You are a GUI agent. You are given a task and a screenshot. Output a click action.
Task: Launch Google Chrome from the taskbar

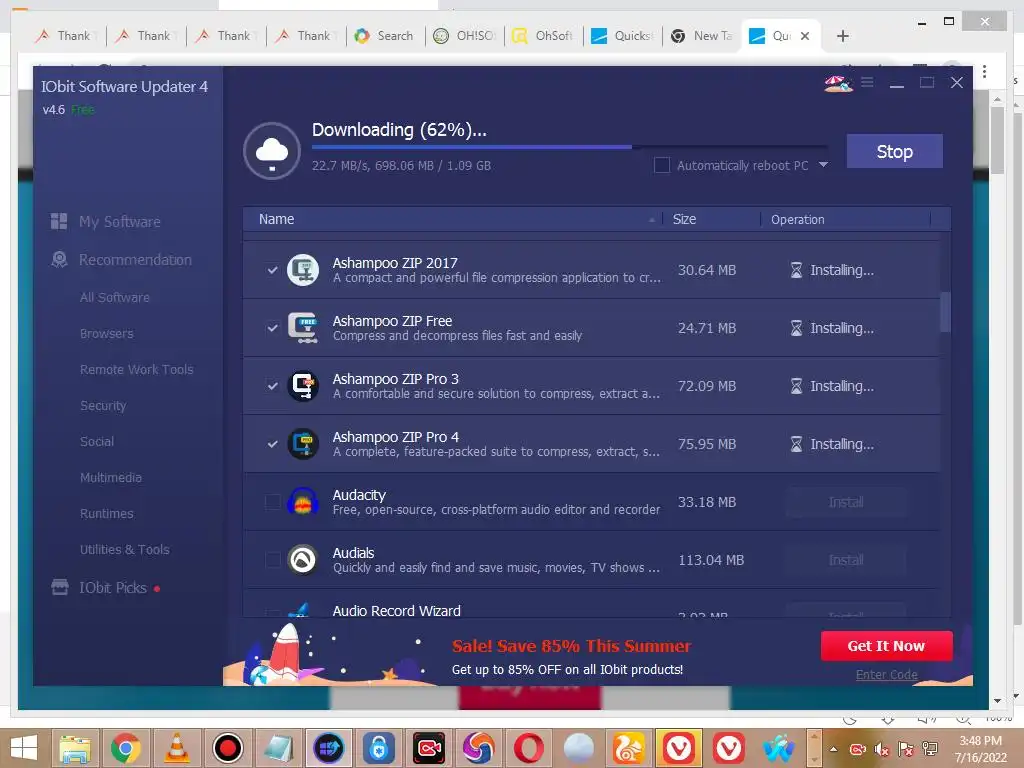click(x=125, y=748)
